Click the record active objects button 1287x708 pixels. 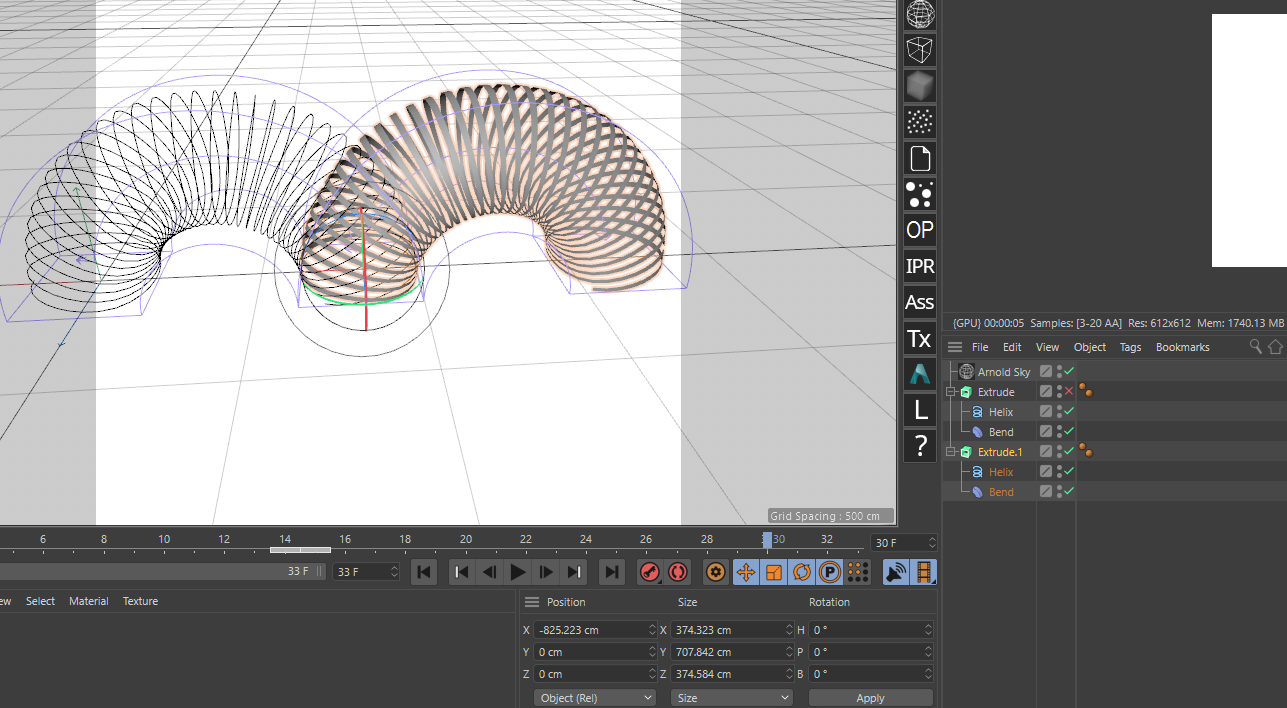650,572
